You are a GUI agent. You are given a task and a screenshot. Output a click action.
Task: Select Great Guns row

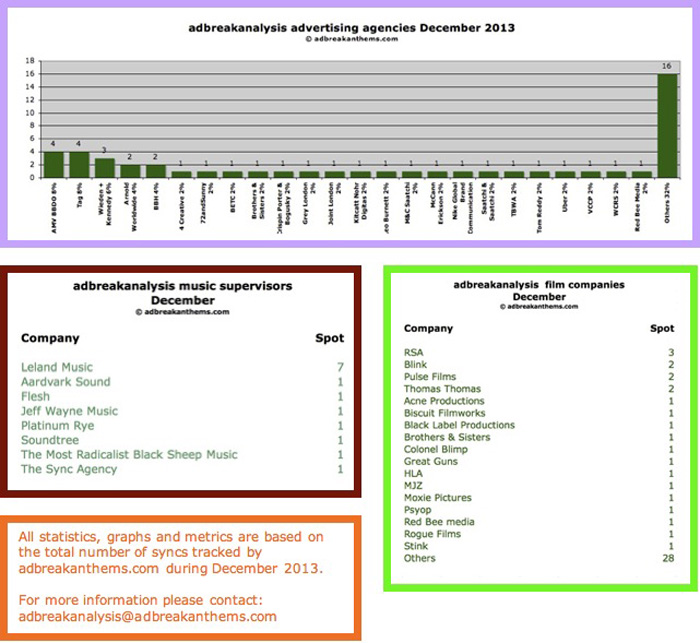pos(539,461)
